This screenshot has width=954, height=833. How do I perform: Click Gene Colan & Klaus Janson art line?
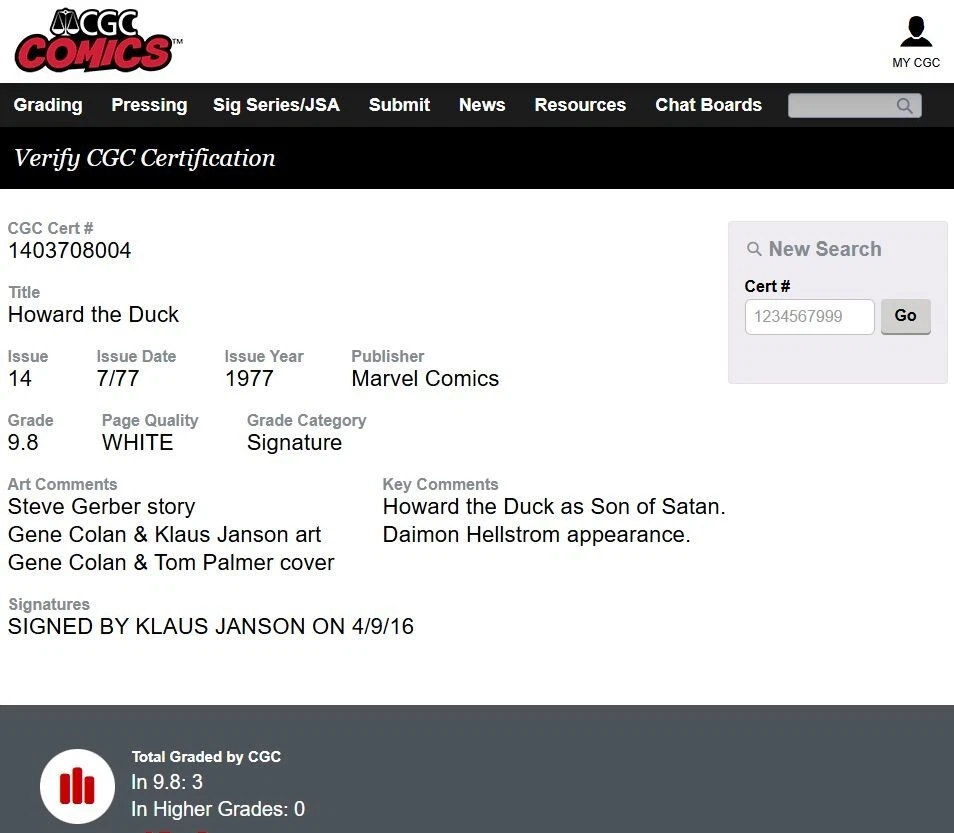click(164, 534)
